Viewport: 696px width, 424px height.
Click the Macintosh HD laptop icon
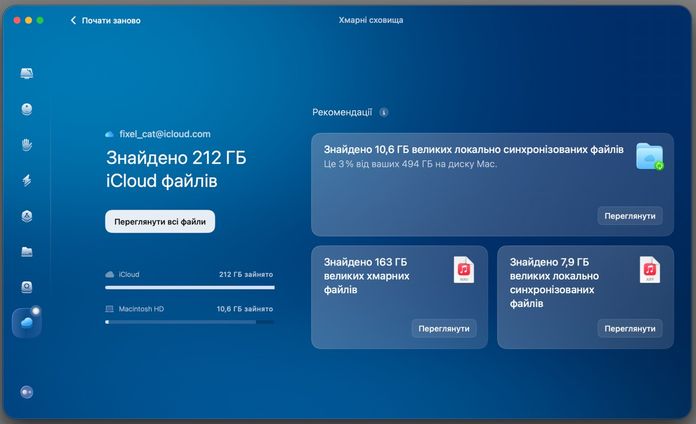[109, 309]
